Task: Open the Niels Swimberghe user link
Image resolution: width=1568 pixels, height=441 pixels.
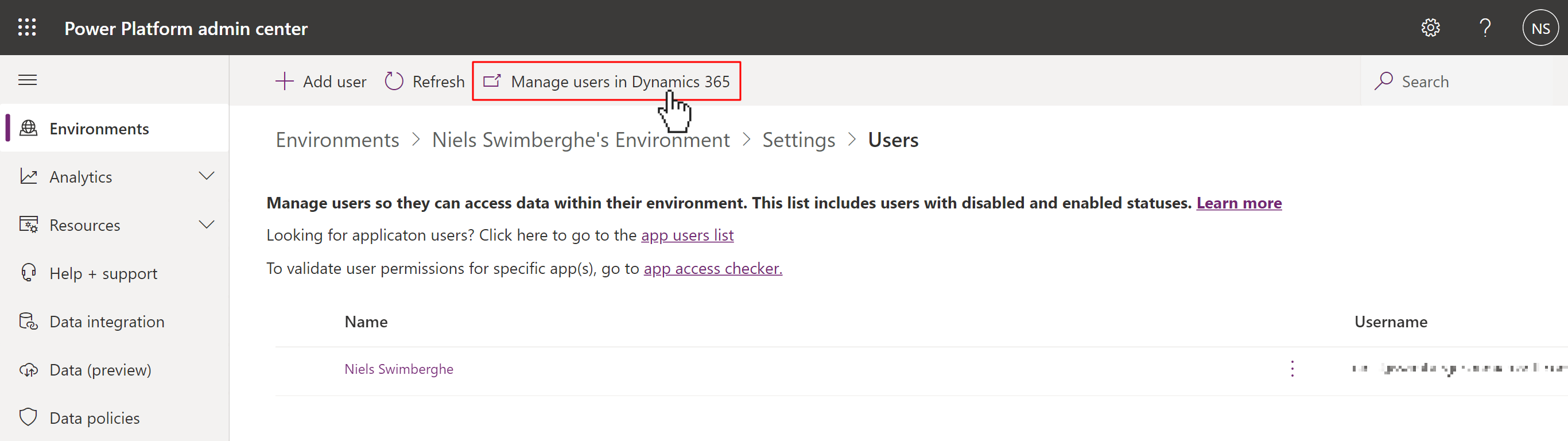Action: pos(399,369)
